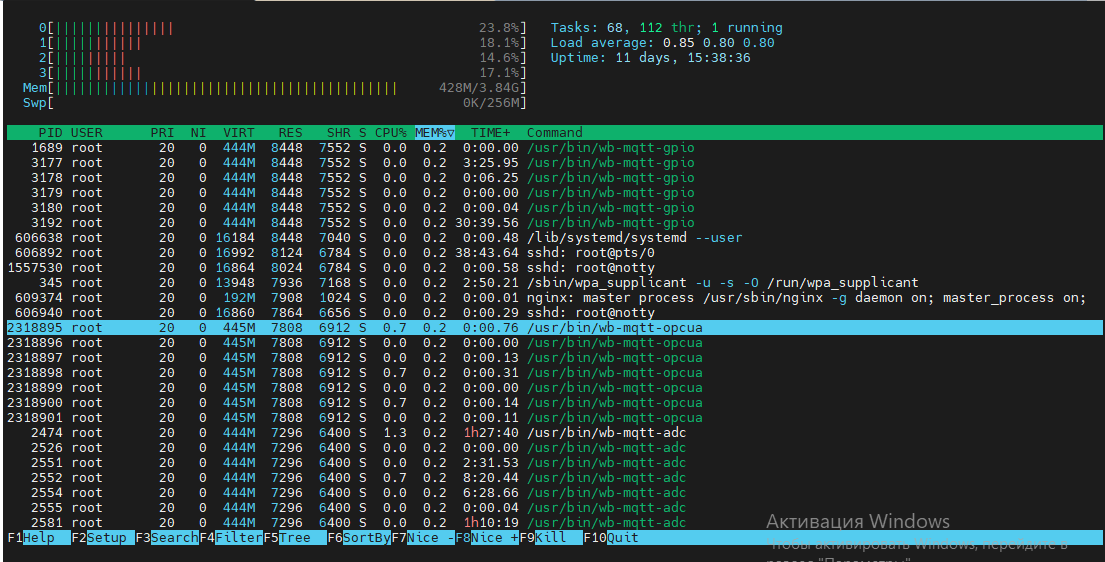The width and height of the screenshot is (1105, 562).
Task: Select wb-mqtt-adc row PID 2526
Action: [555, 447]
